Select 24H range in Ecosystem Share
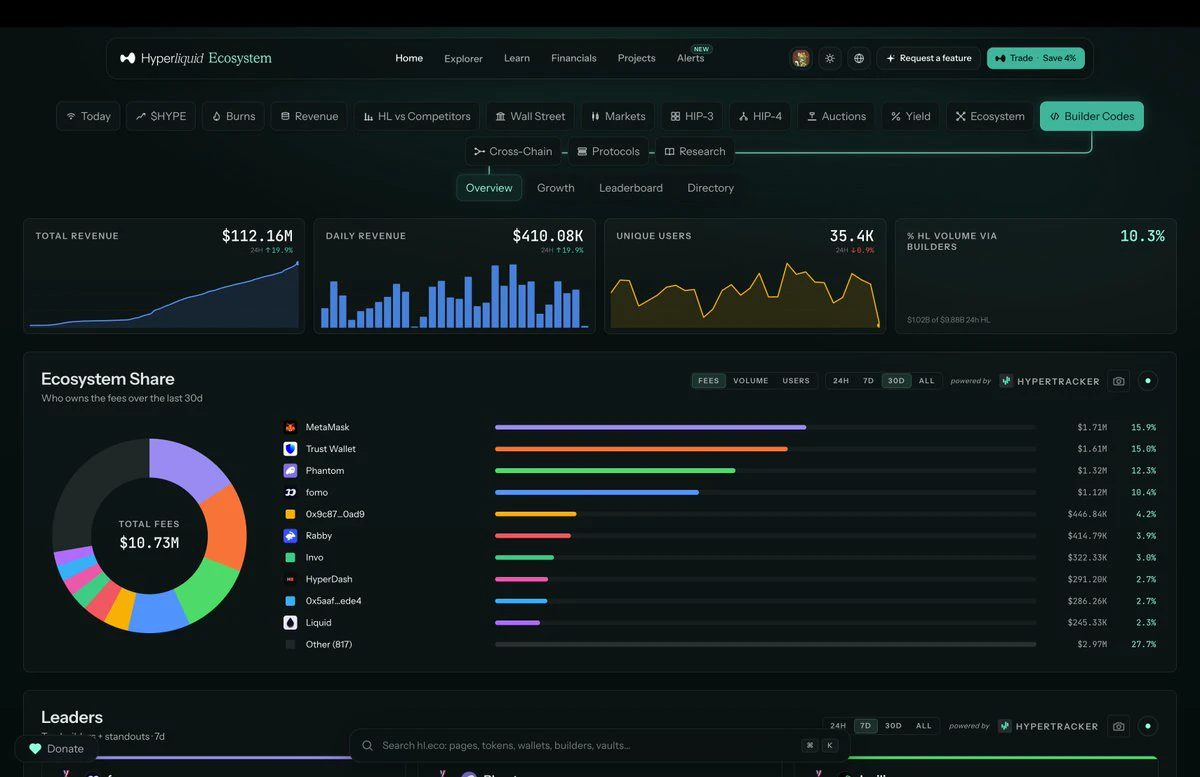Screen dimensions: 1200x777 [841, 381]
